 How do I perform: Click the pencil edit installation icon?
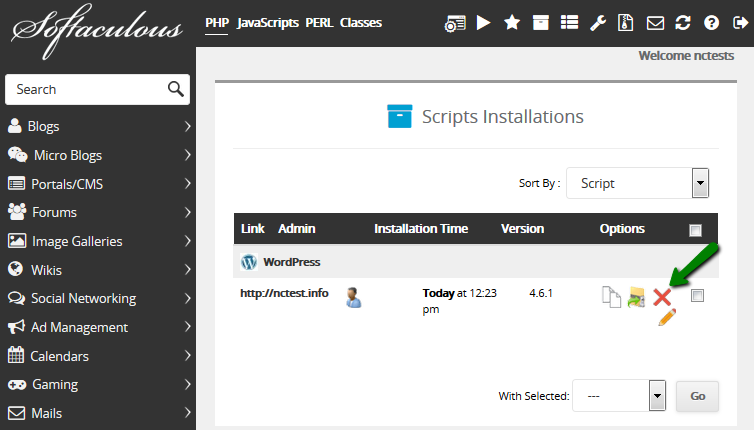[x=667, y=317]
